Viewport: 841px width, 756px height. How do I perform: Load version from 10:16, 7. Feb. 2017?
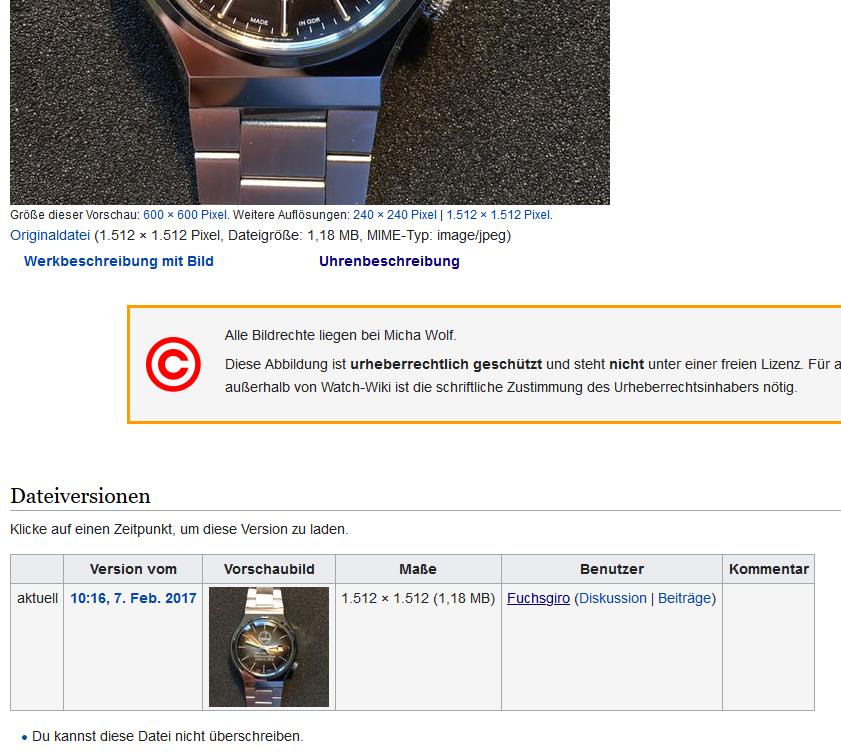pyautogui.click(x=133, y=598)
